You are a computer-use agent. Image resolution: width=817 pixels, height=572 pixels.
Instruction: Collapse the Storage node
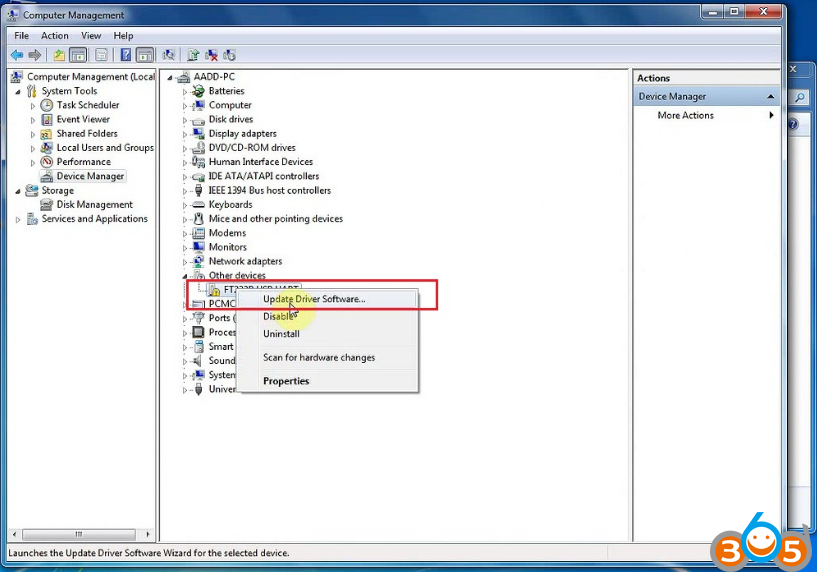click(x=18, y=191)
